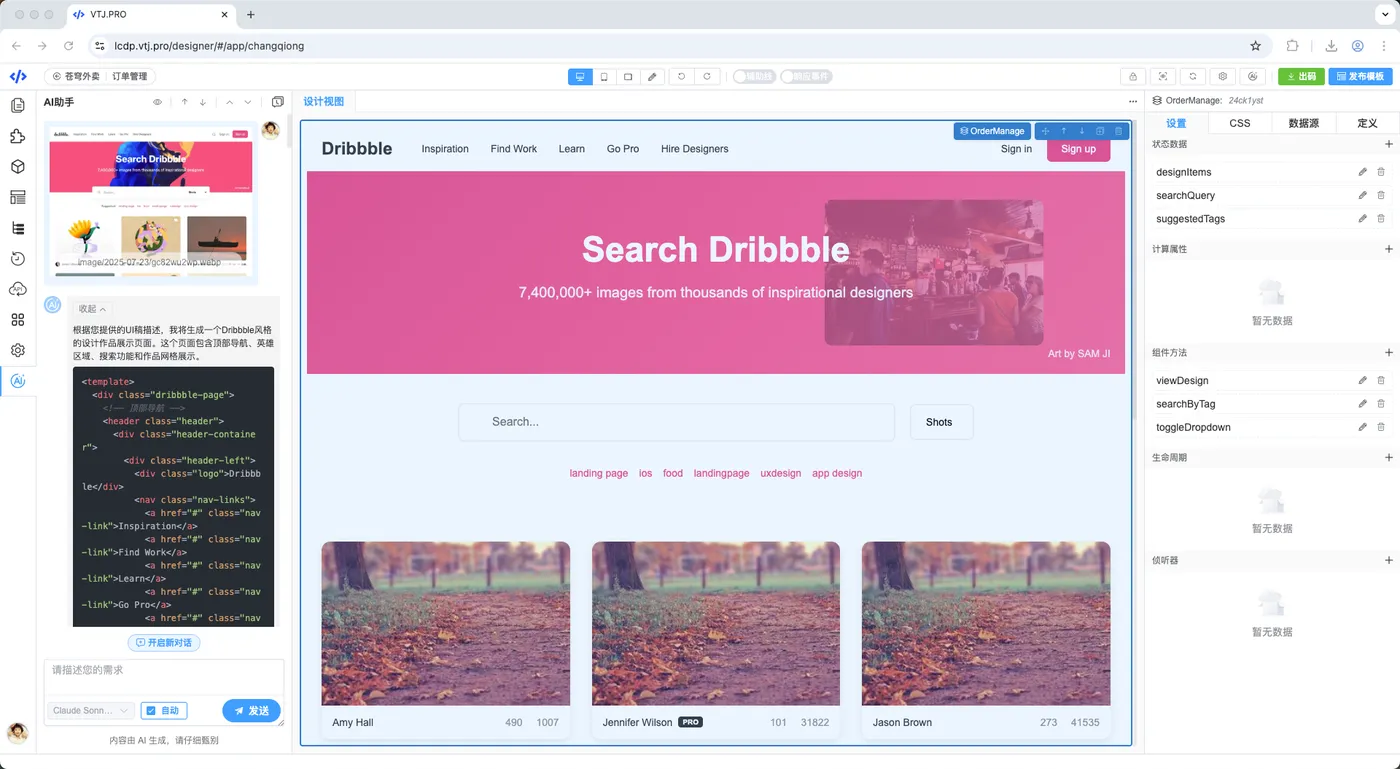Screen dimensions: 1400x769
Task: Edit the designItems state entry
Action: point(1362,172)
